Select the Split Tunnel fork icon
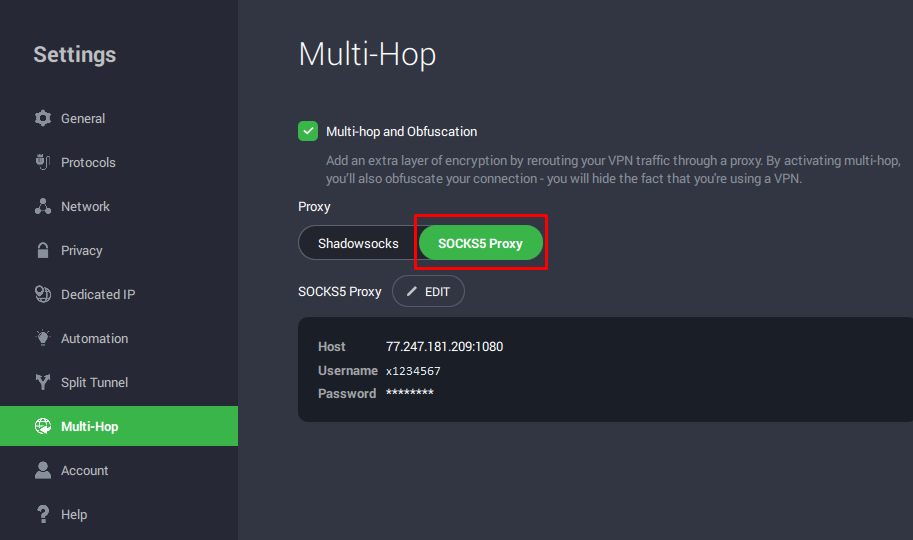 (x=43, y=382)
